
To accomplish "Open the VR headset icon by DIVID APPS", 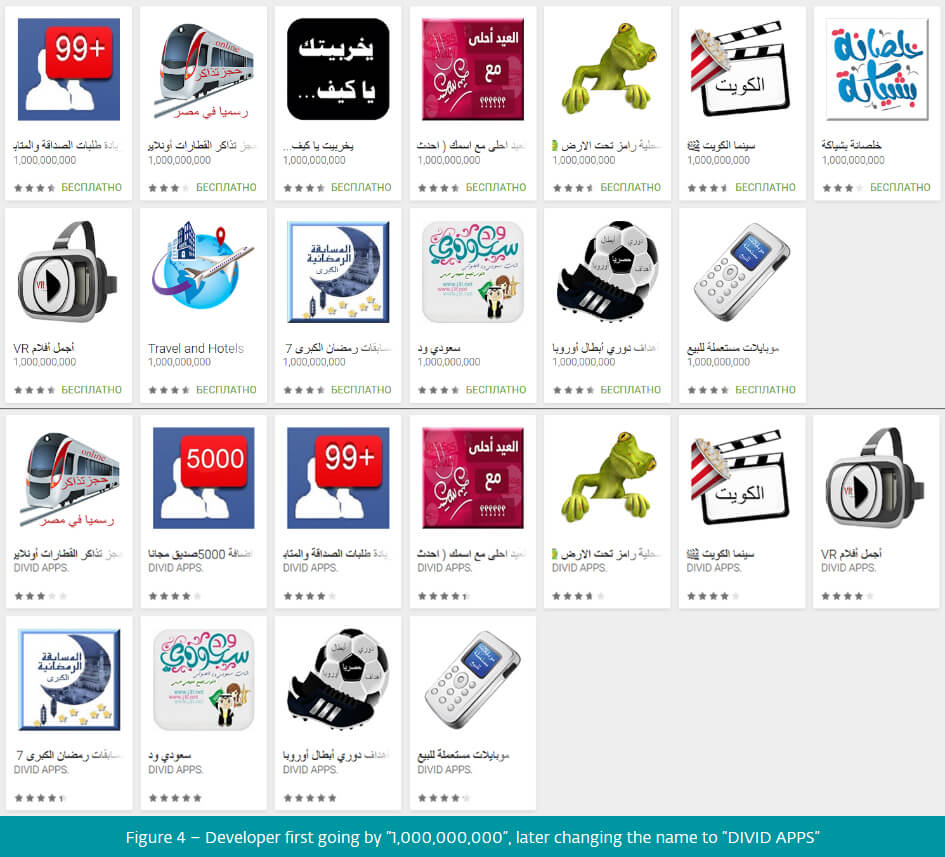I will pyautogui.click(x=876, y=478).
